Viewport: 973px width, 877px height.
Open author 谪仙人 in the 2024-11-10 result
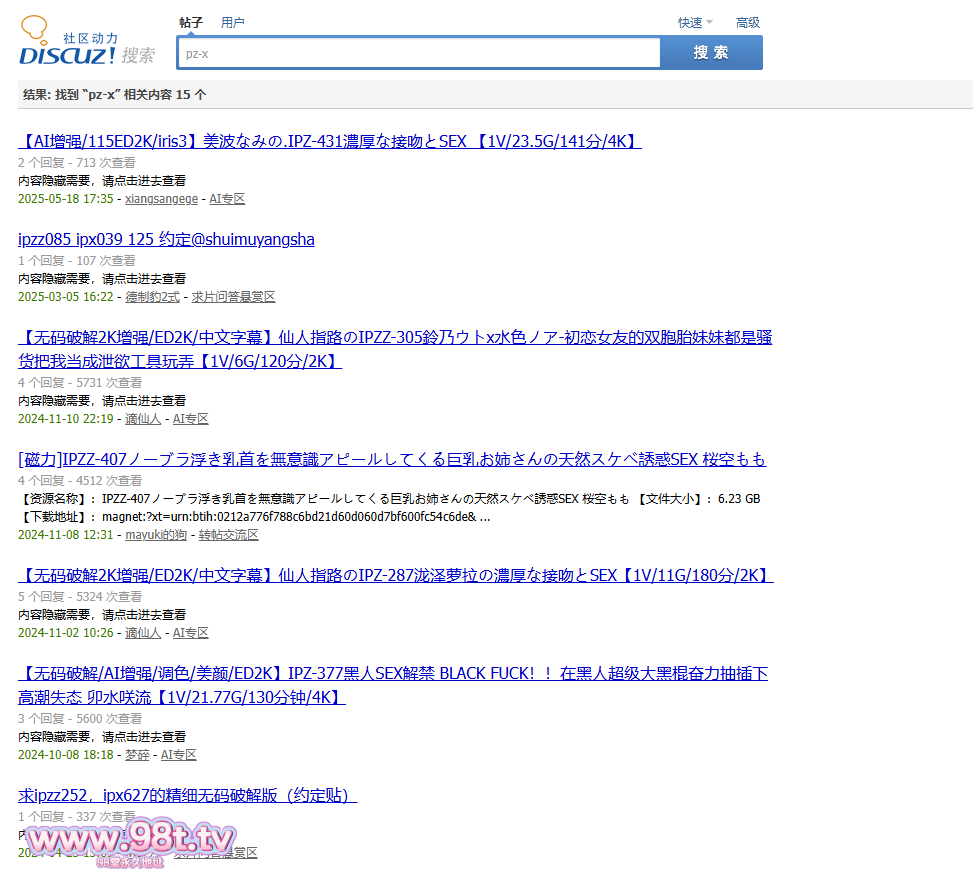pyautogui.click(x=143, y=419)
